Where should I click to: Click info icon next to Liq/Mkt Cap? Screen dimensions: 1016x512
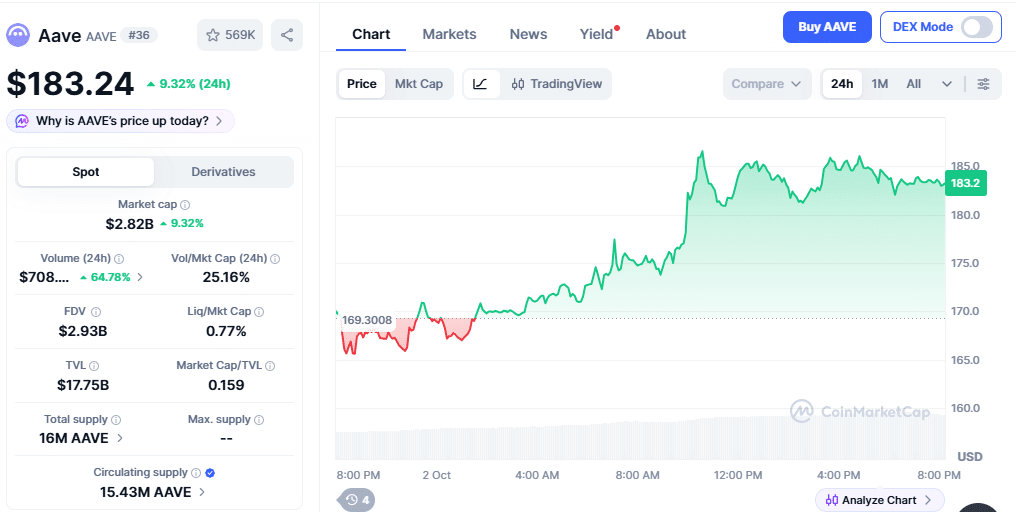[x=259, y=312]
